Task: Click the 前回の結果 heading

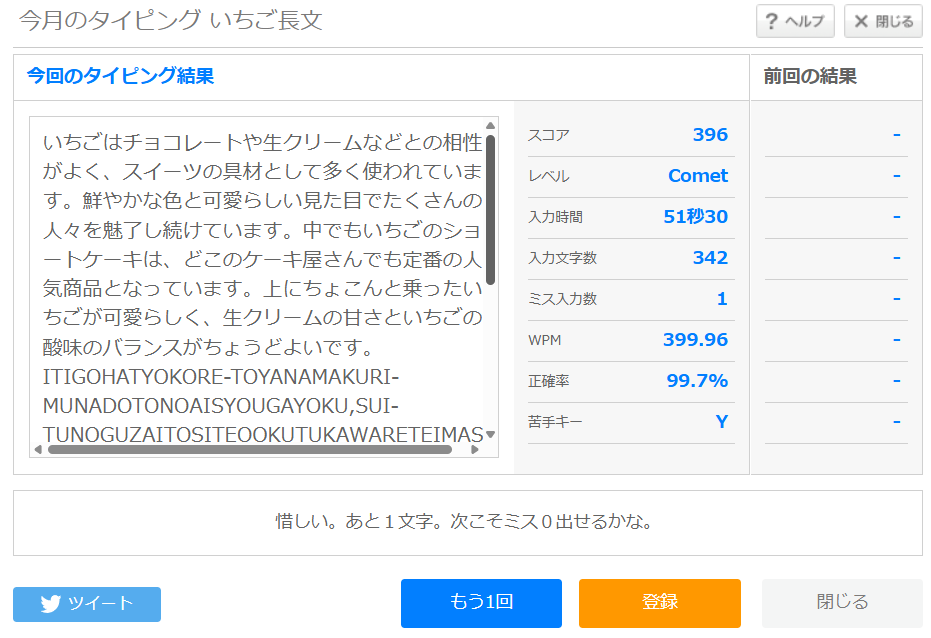Action: 810,76
